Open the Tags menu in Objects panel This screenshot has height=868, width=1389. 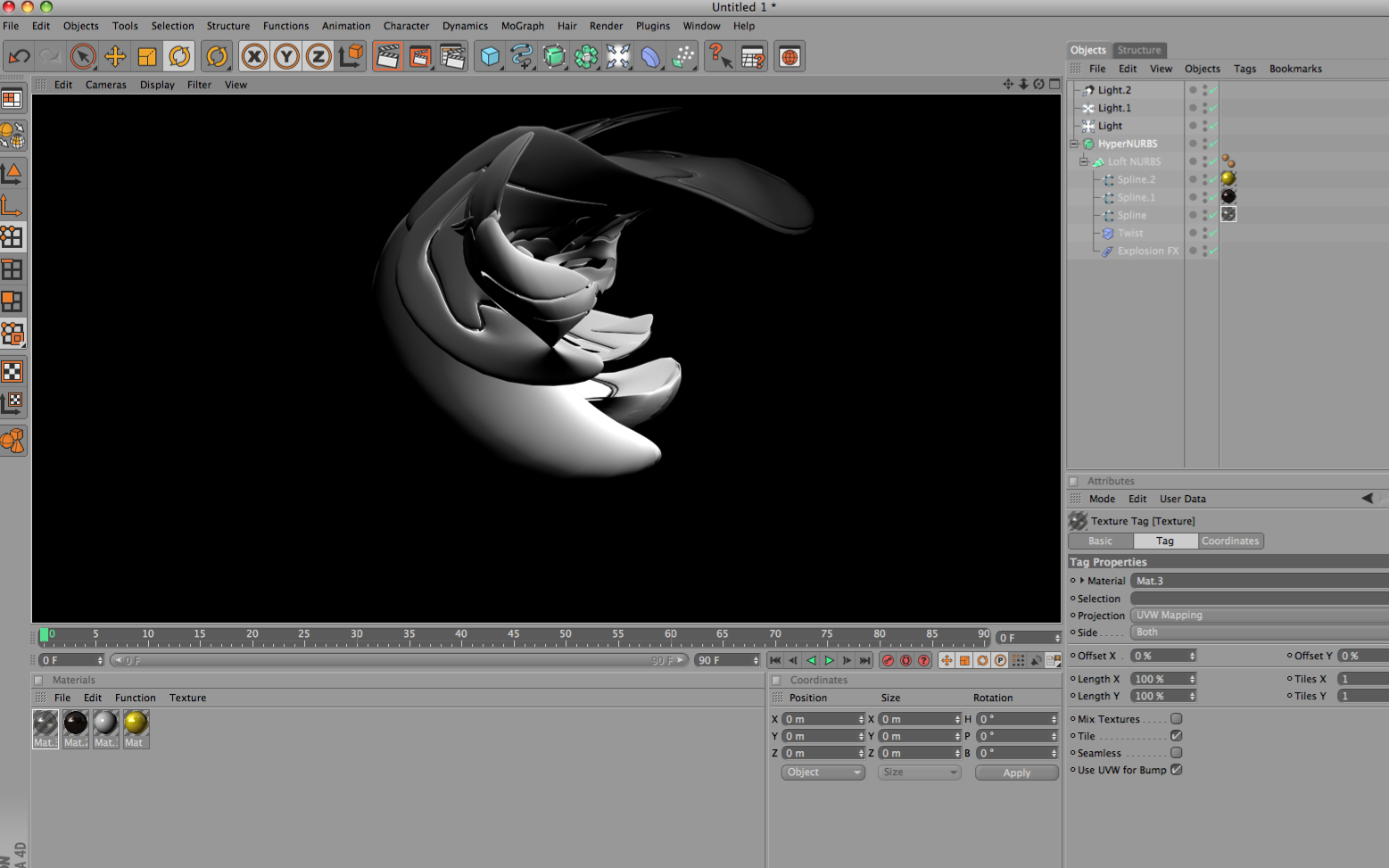[x=1244, y=69]
